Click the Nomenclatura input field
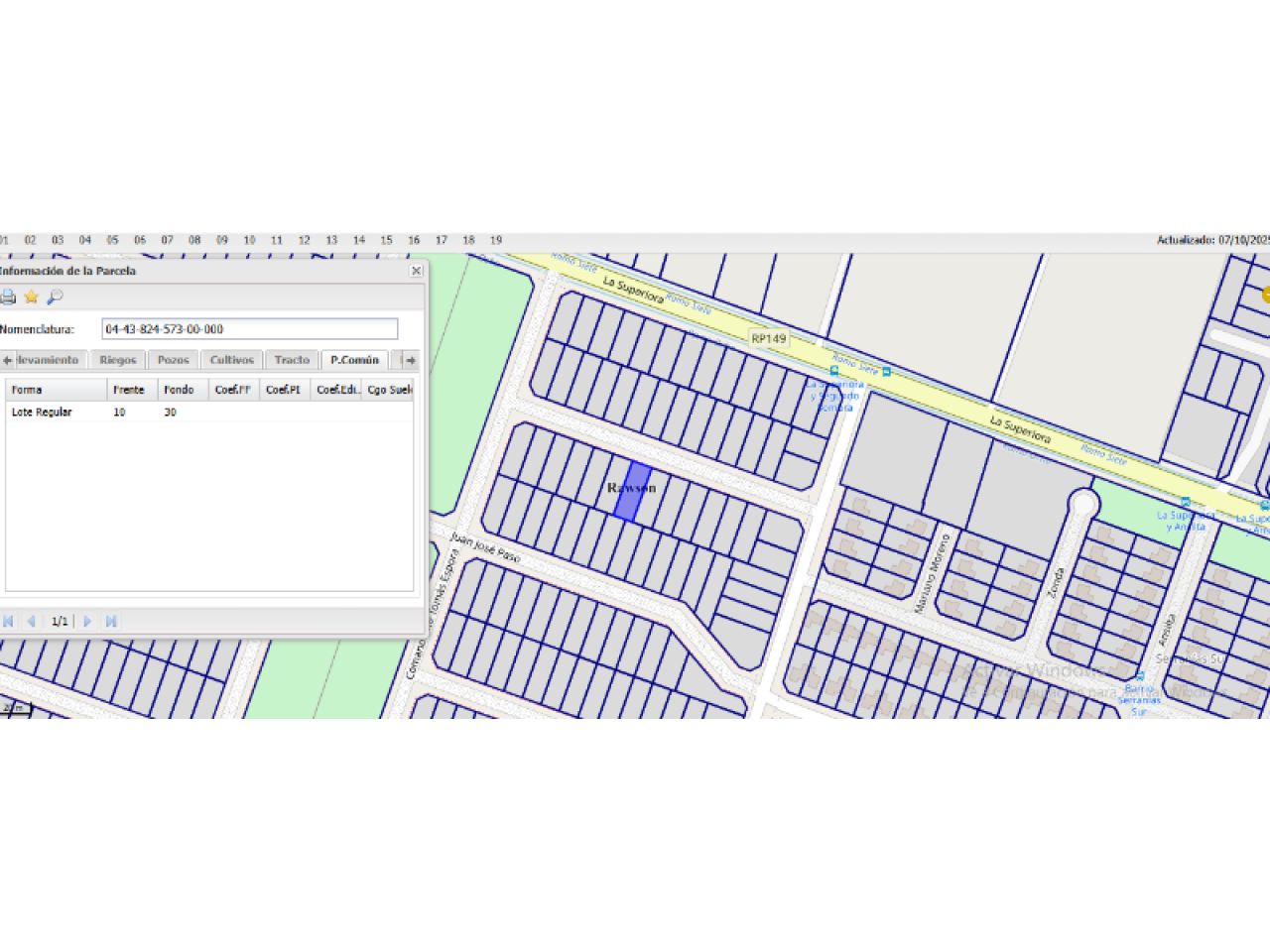This screenshot has height=952, width=1270. click(249, 329)
